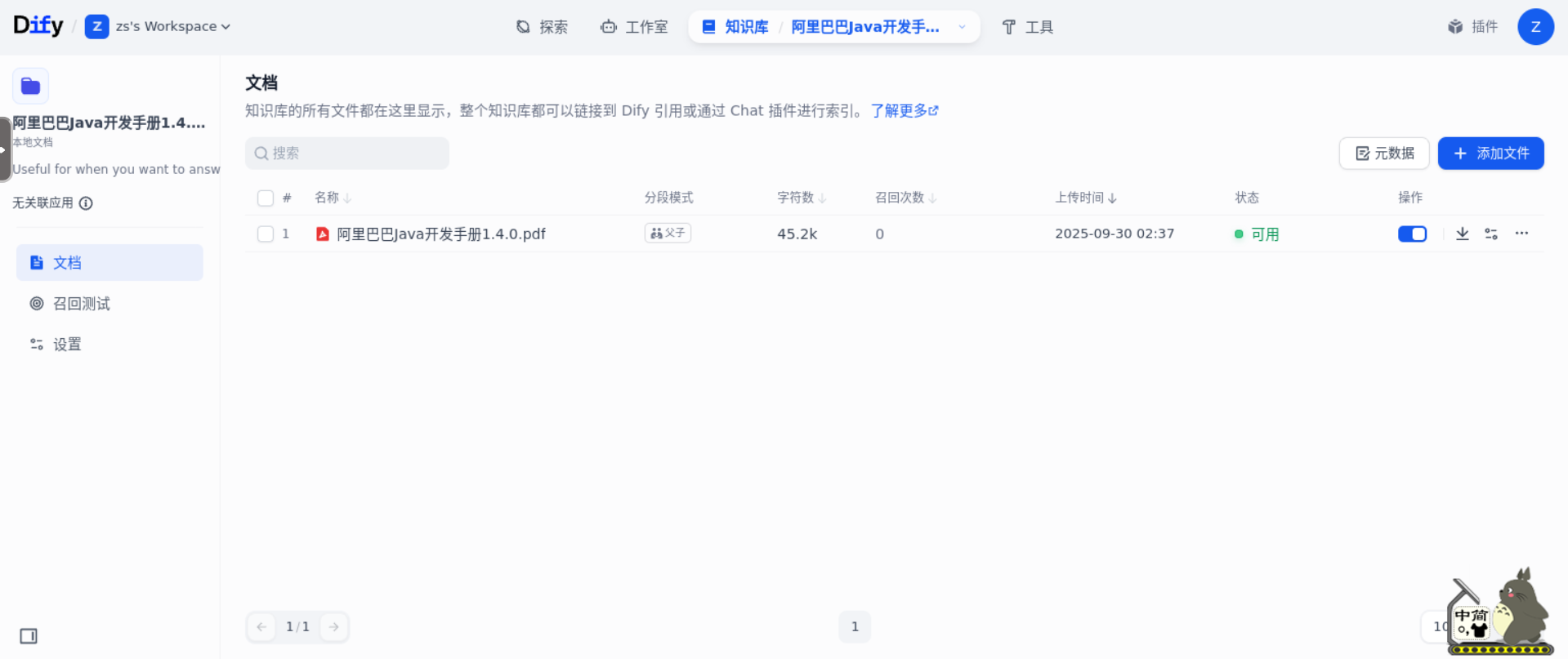Click the left edge panel expand handle

5,149
